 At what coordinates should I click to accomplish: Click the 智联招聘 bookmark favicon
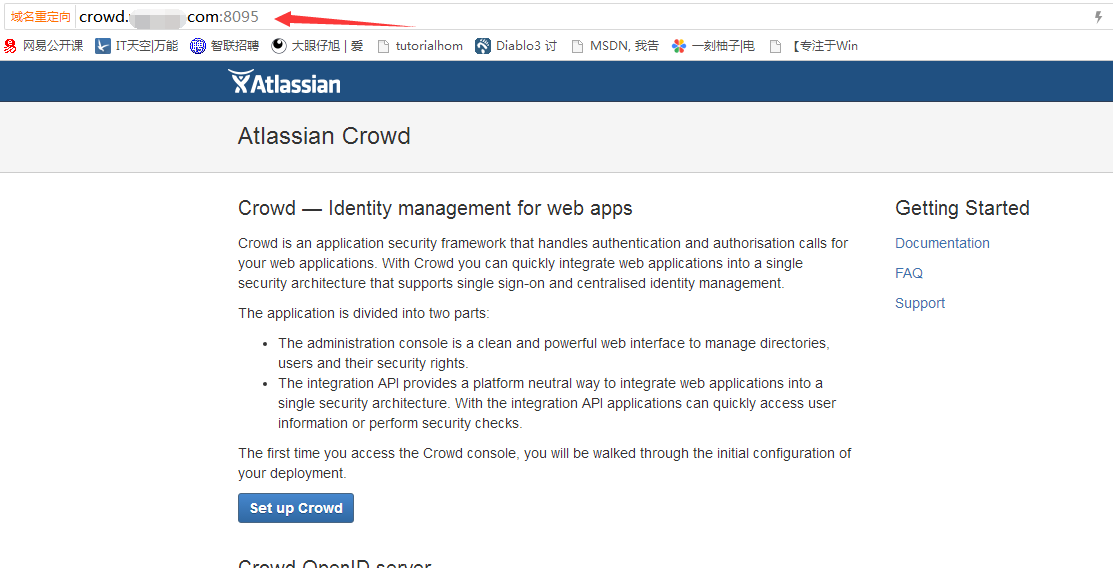197,46
